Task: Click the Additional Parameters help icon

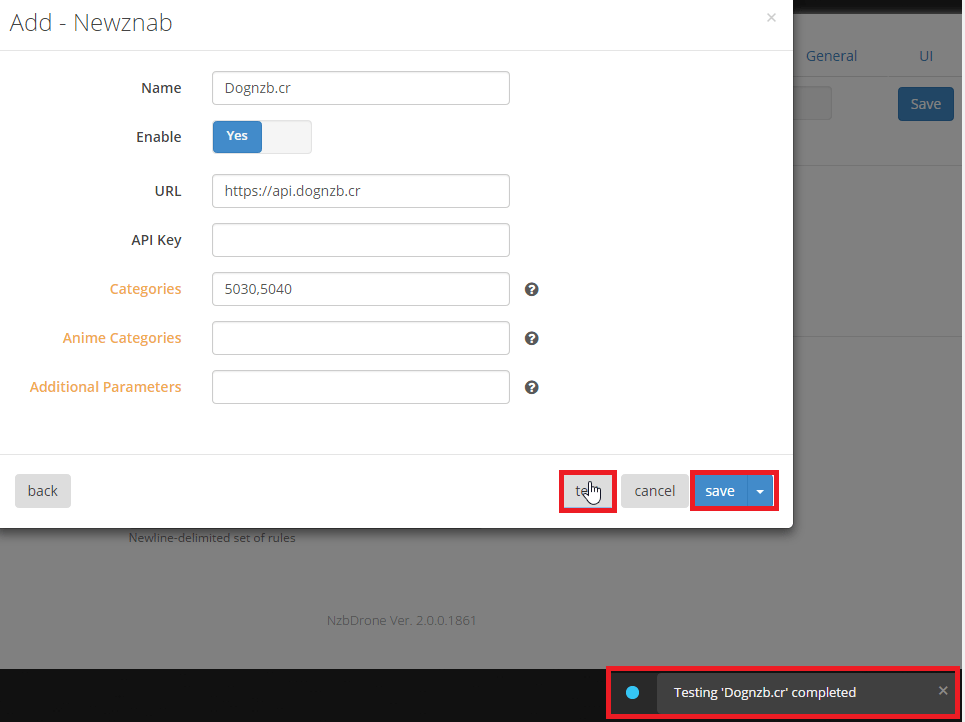Action: pyautogui.click(x=532, y=387)
